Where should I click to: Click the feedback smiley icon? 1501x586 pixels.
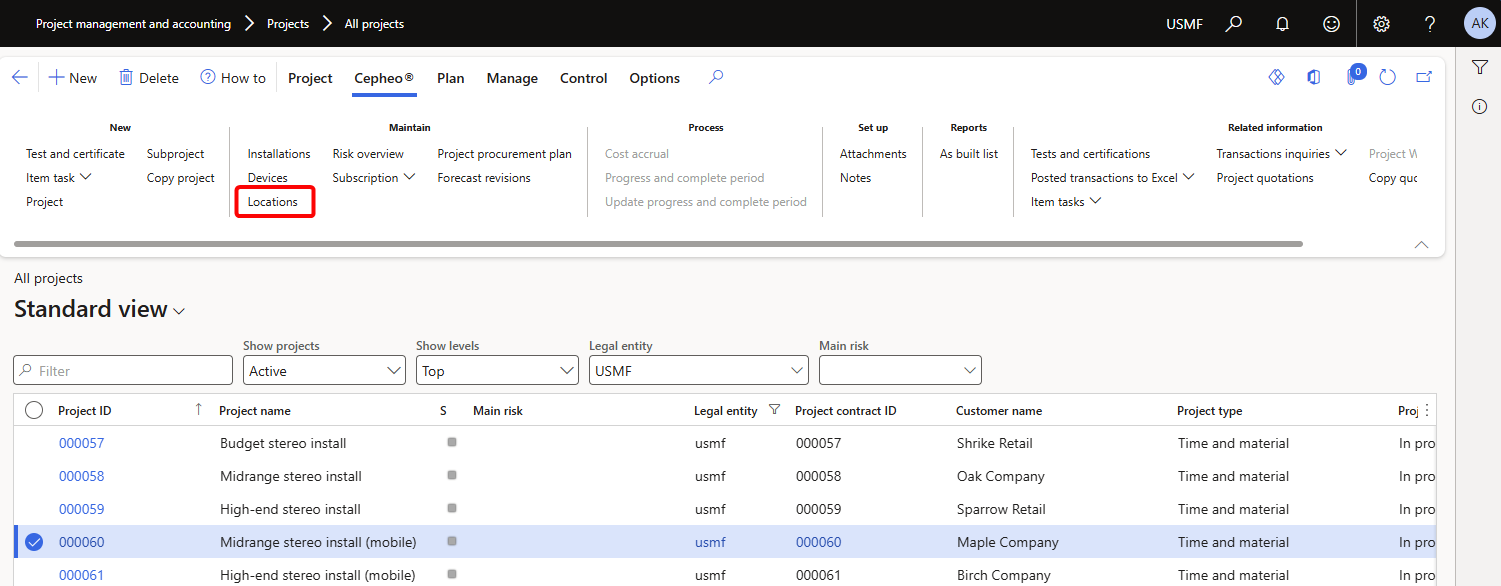[1331, 23]
